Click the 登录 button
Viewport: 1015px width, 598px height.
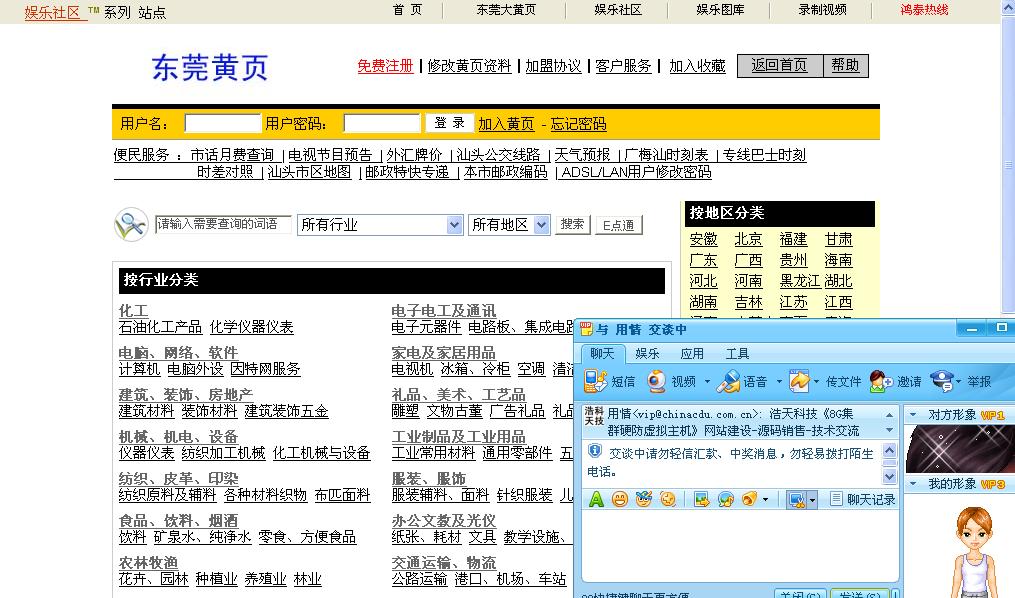click(449, 123)
